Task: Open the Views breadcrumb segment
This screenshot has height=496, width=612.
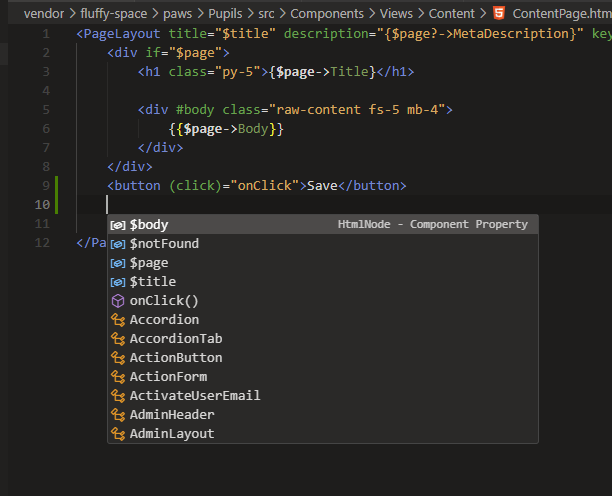Action: click(x=396, y=14)
